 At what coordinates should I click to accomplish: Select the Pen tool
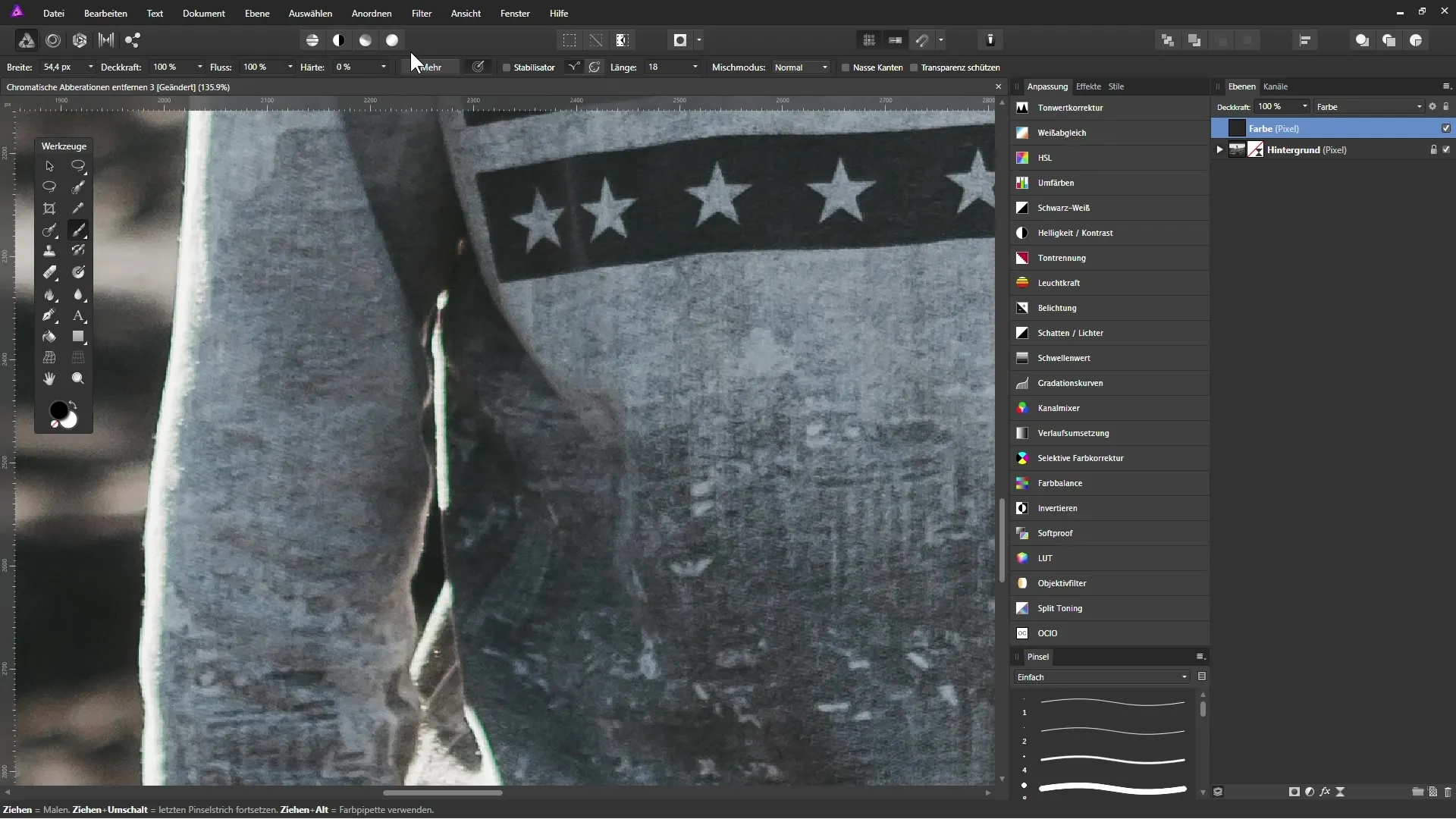[x=49, y=315]
